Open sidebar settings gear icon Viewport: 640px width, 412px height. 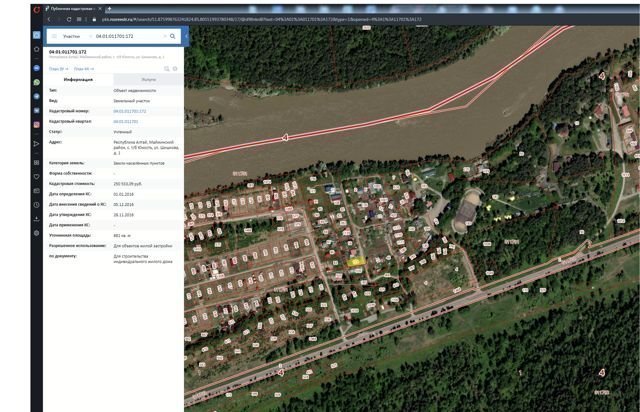click(x=36, y=233)
